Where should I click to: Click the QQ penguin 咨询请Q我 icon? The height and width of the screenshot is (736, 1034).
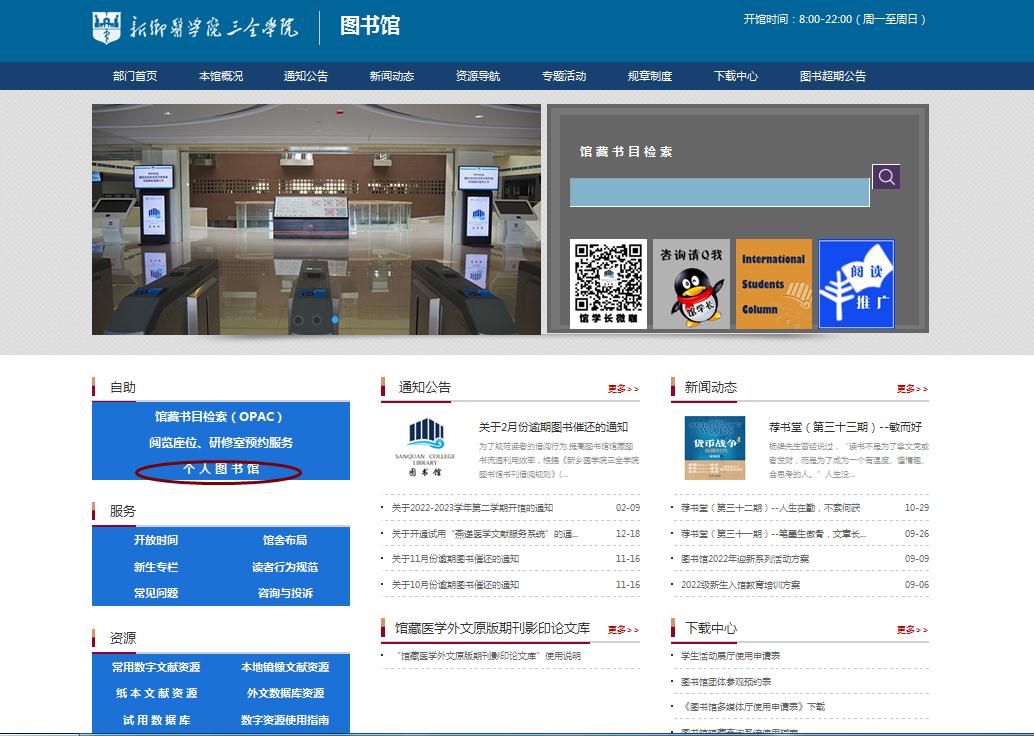[691, 284]
